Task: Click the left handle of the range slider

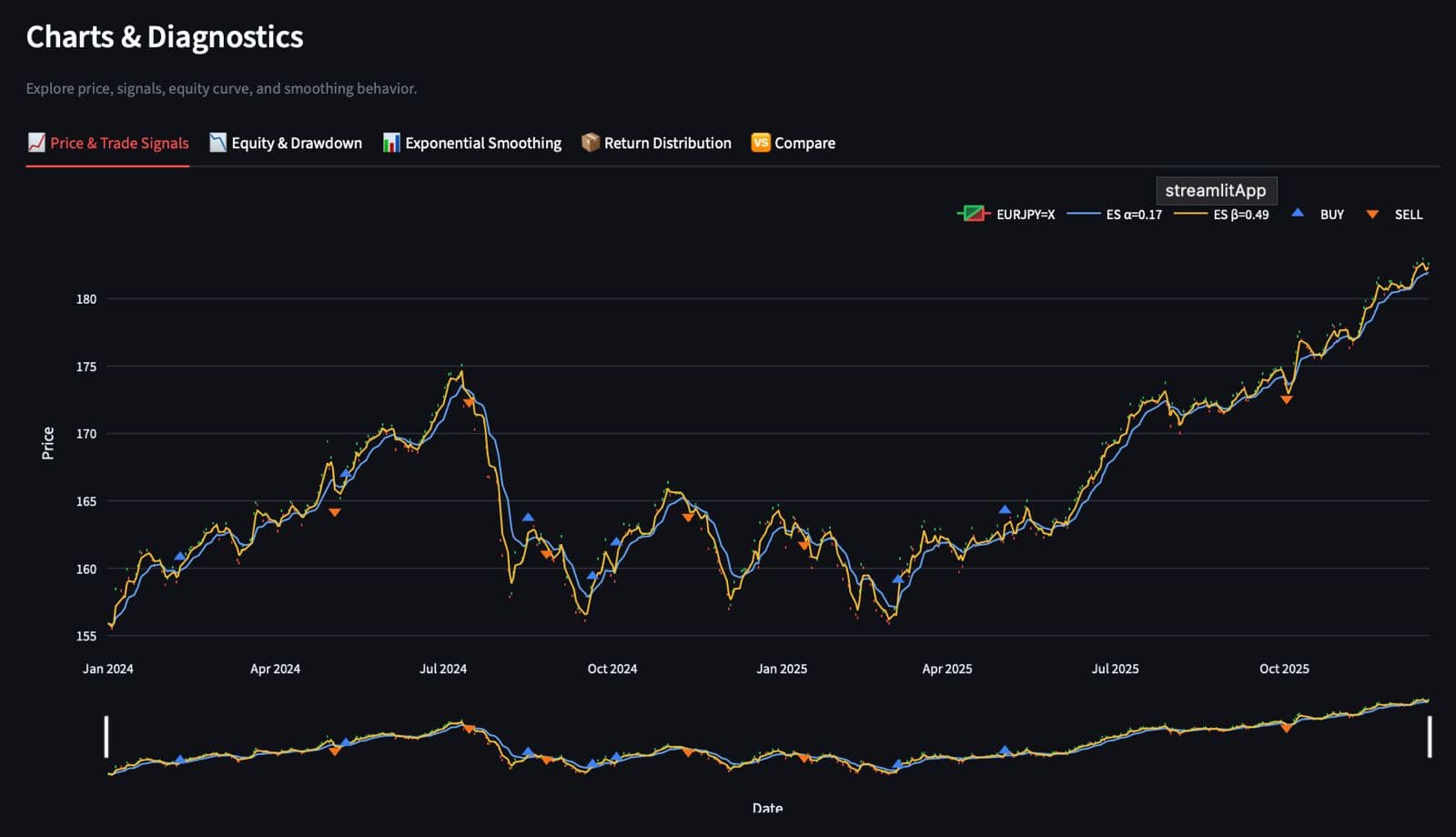Action: (x=106, y=736)
